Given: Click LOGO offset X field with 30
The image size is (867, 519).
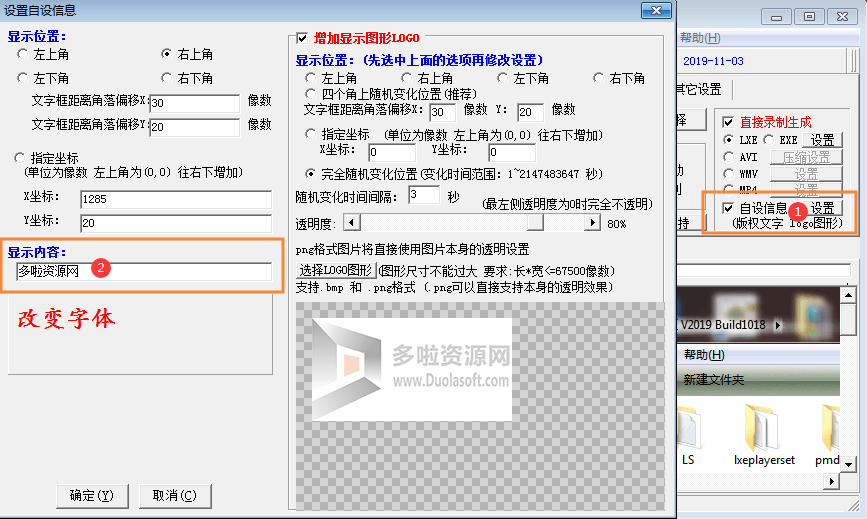Looking at the screenshot, I should [x=442, y=112].
